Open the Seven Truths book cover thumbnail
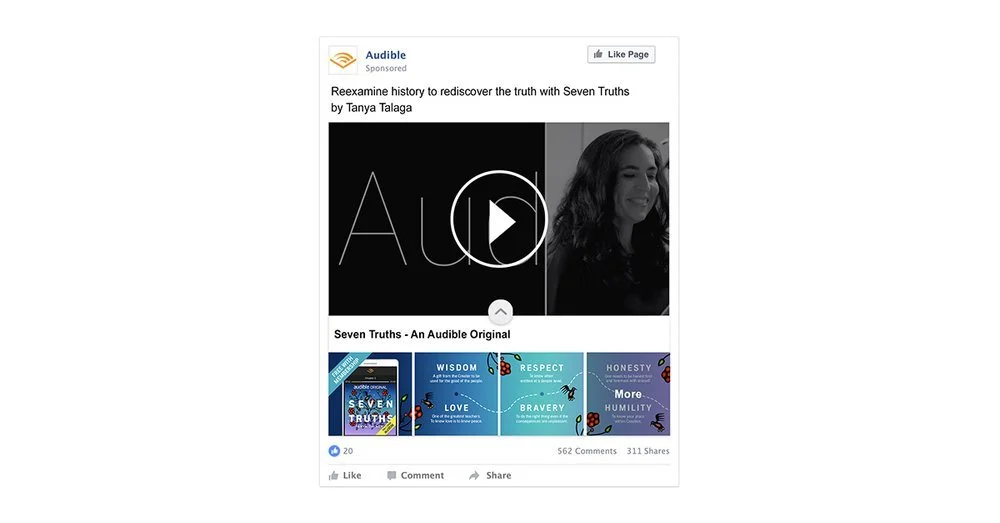The height and width of the screenshot is (523, 1000). [371, 394]
